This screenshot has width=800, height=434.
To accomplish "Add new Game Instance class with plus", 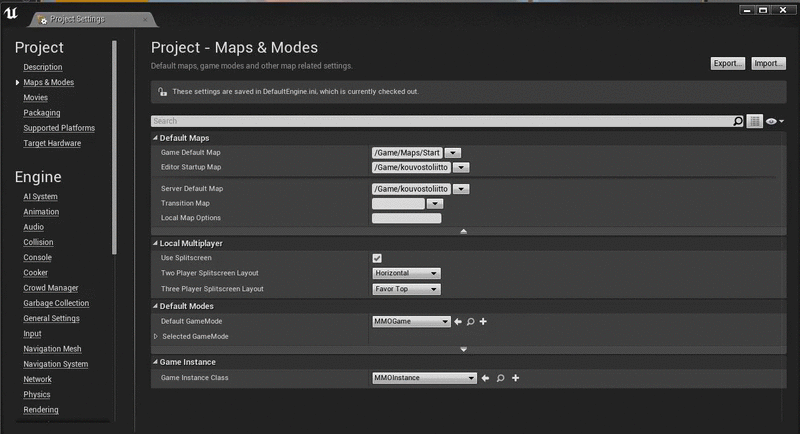I will click(515, 378).
